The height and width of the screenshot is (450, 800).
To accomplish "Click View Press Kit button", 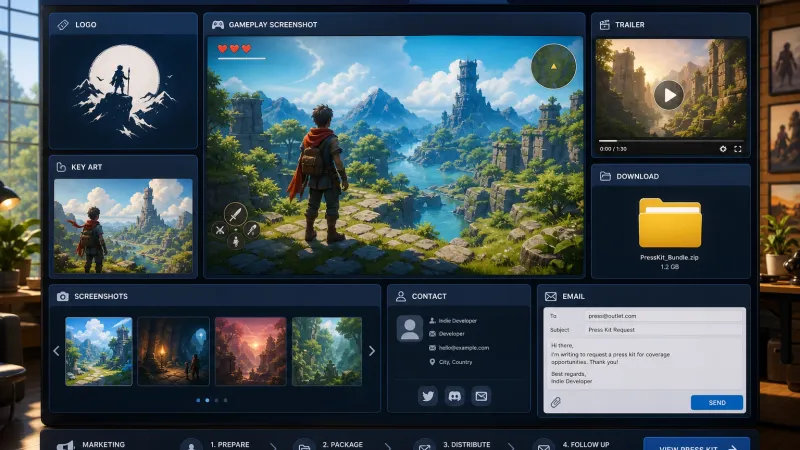I will click(696, 444).
